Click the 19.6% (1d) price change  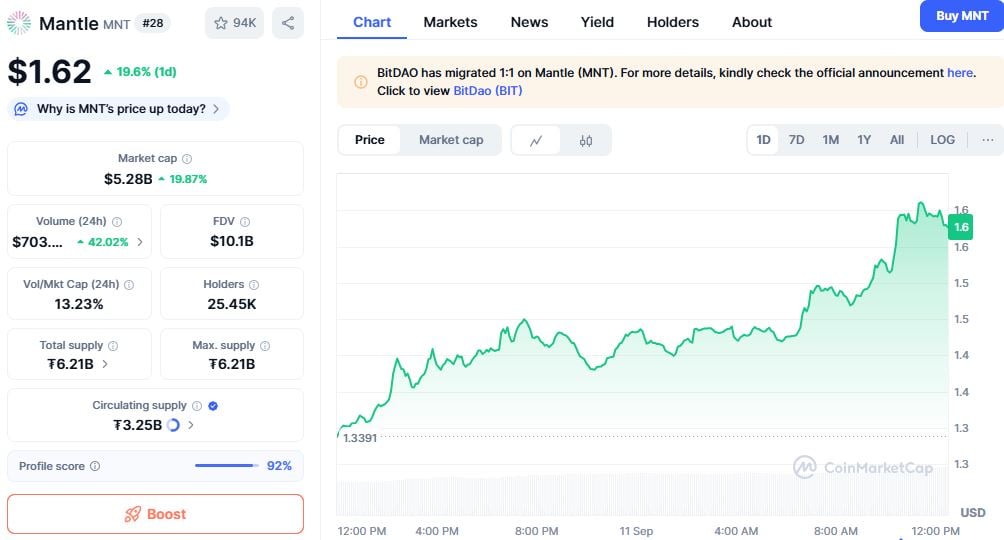140,72
